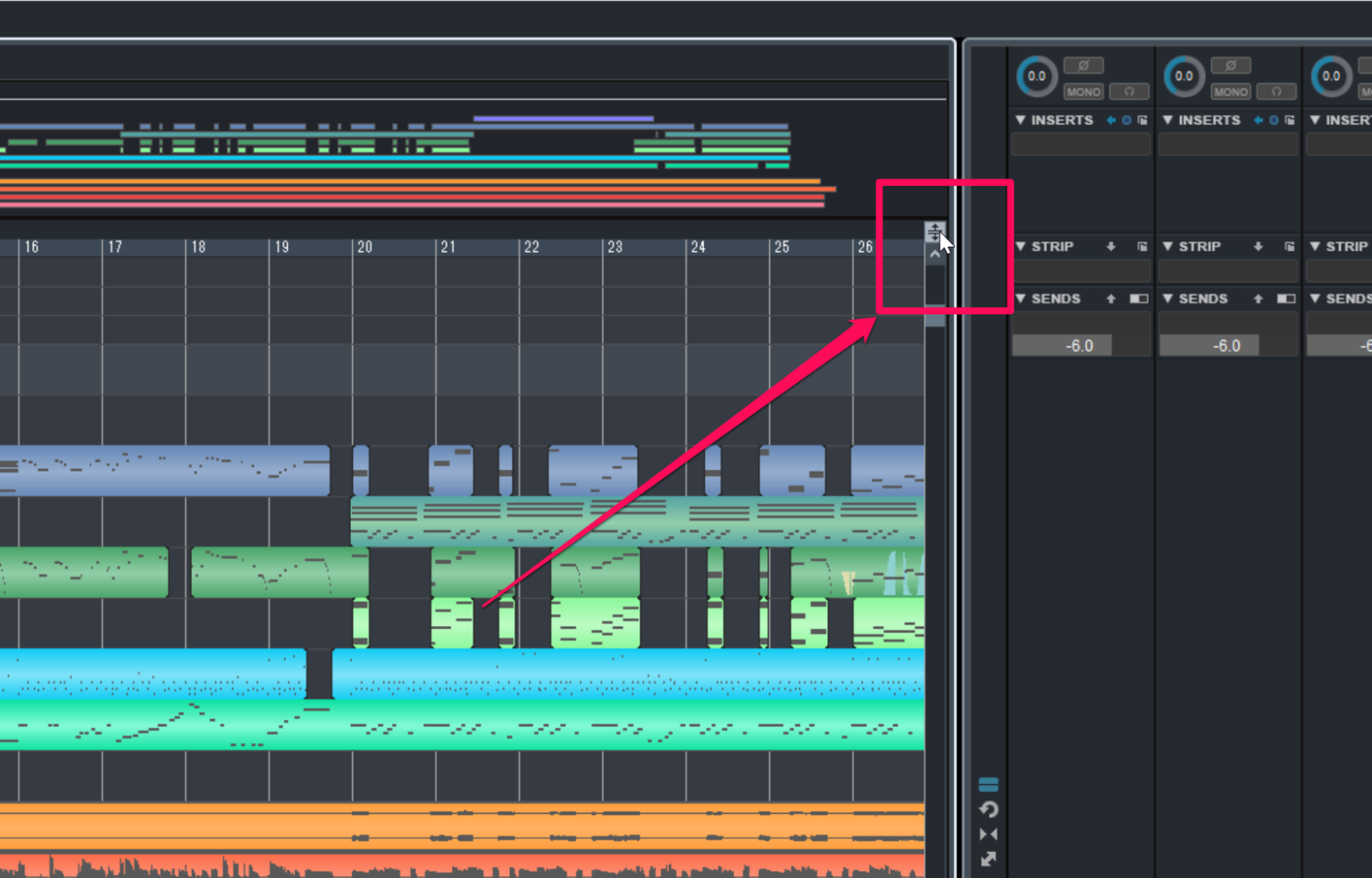Image resolution: width=1372 pixels, height=878 pixels.
Task: Toggle headphone listen button on first channel
Action: pyautogui.click(x=1129, y=91)
